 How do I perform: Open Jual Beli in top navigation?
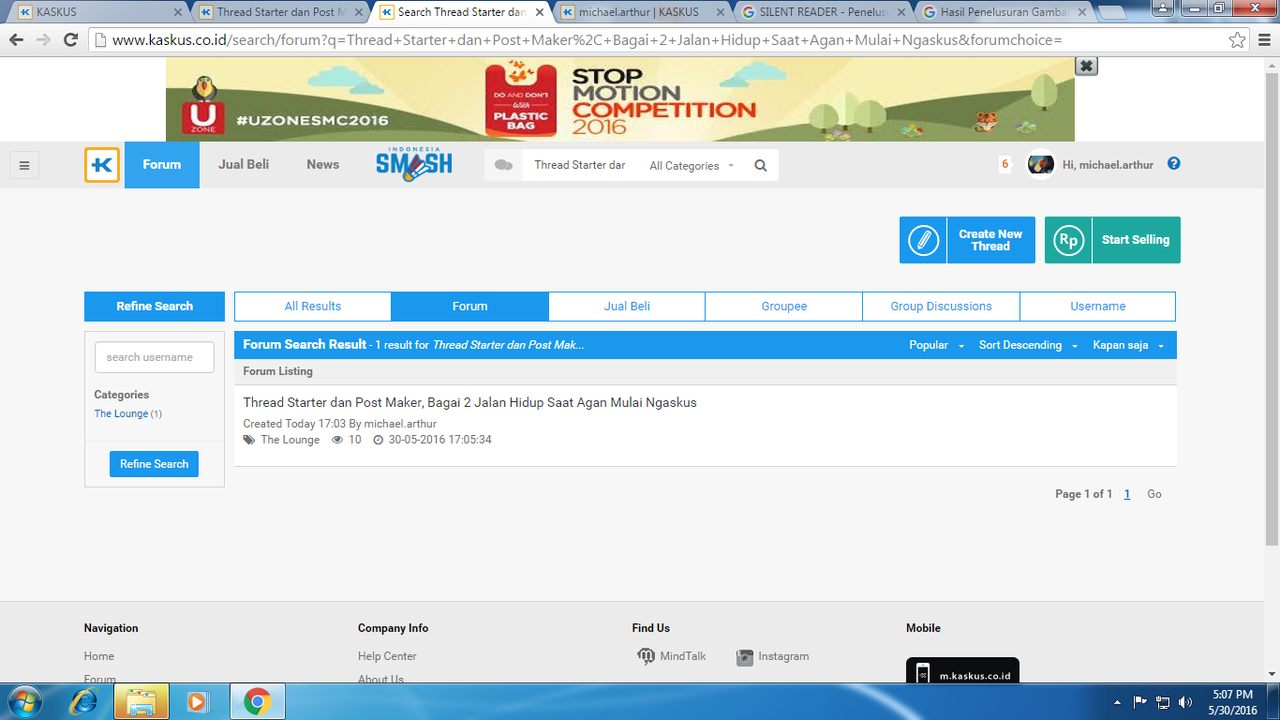tap(244, 165)
